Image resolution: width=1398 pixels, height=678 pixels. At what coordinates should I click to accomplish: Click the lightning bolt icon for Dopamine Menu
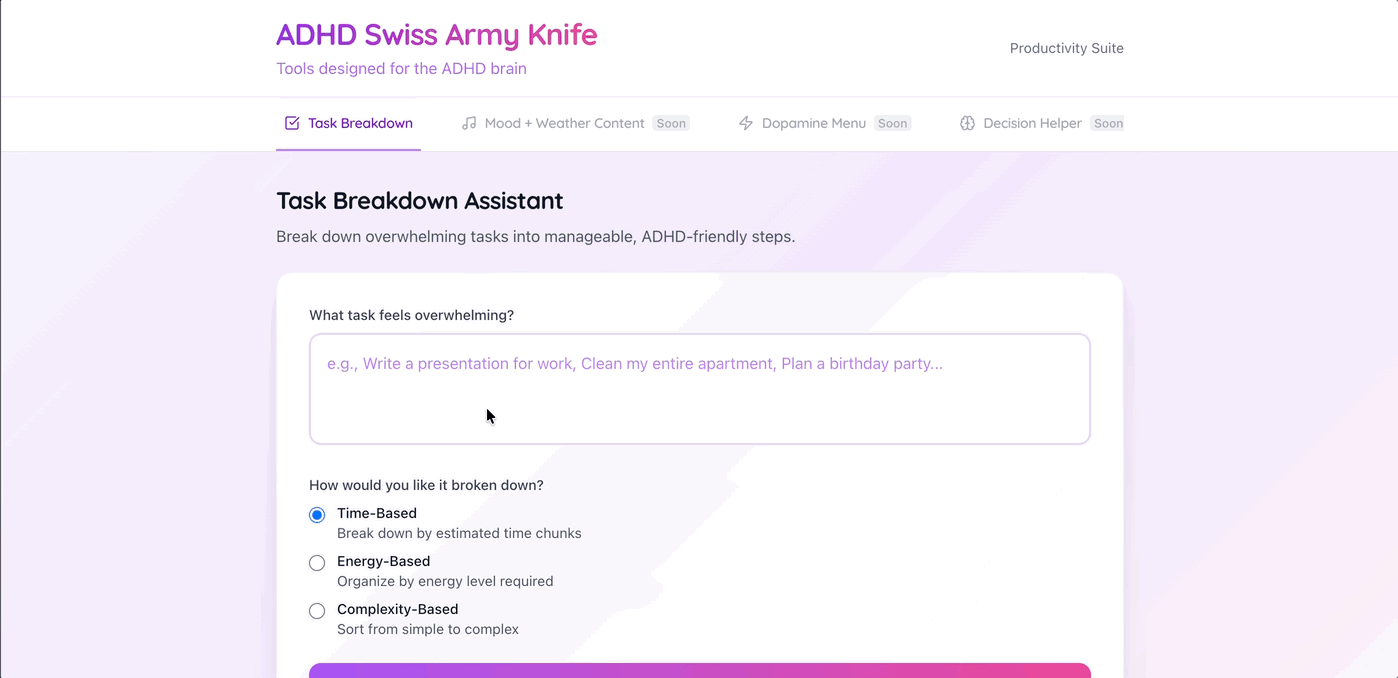(x=746, y=123)
